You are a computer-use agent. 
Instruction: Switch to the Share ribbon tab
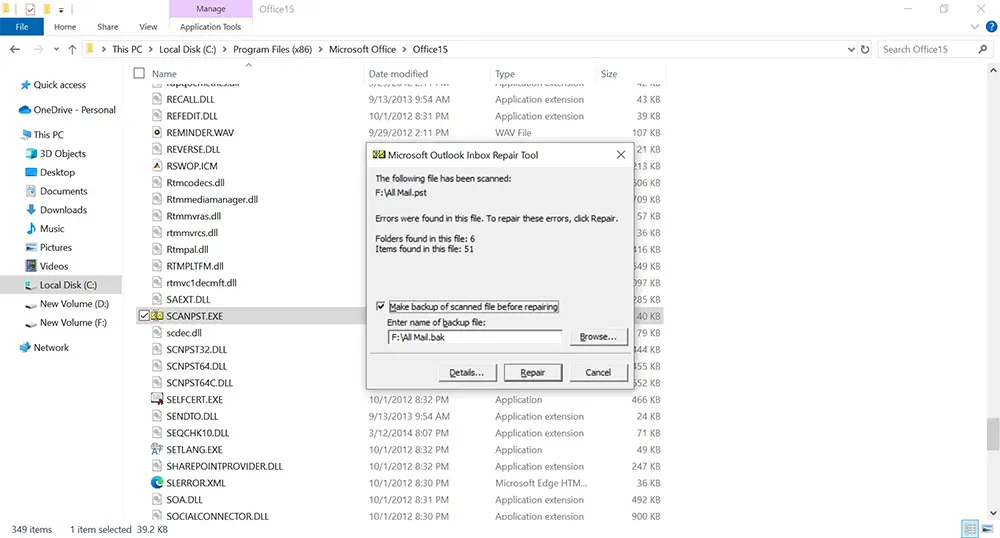108,27
